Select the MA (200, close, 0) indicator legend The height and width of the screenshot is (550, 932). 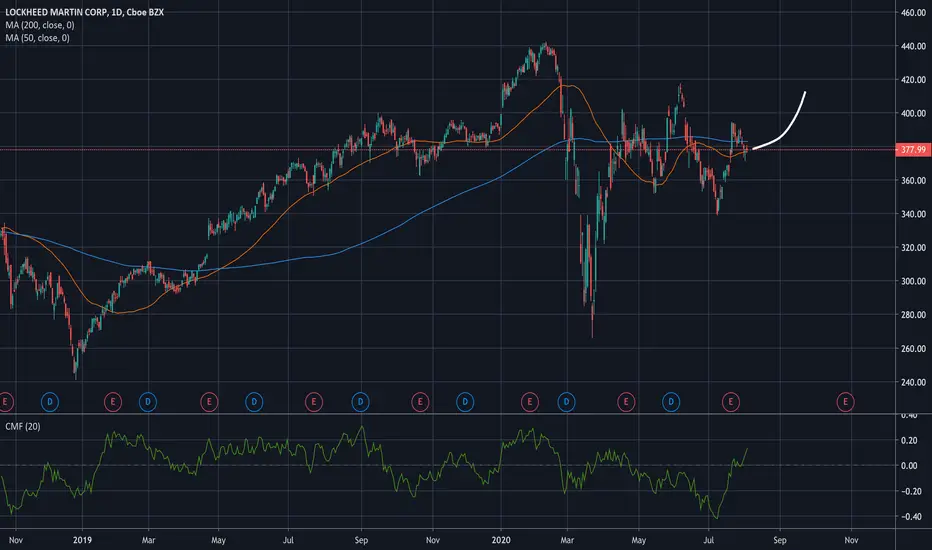pos(40,25)
